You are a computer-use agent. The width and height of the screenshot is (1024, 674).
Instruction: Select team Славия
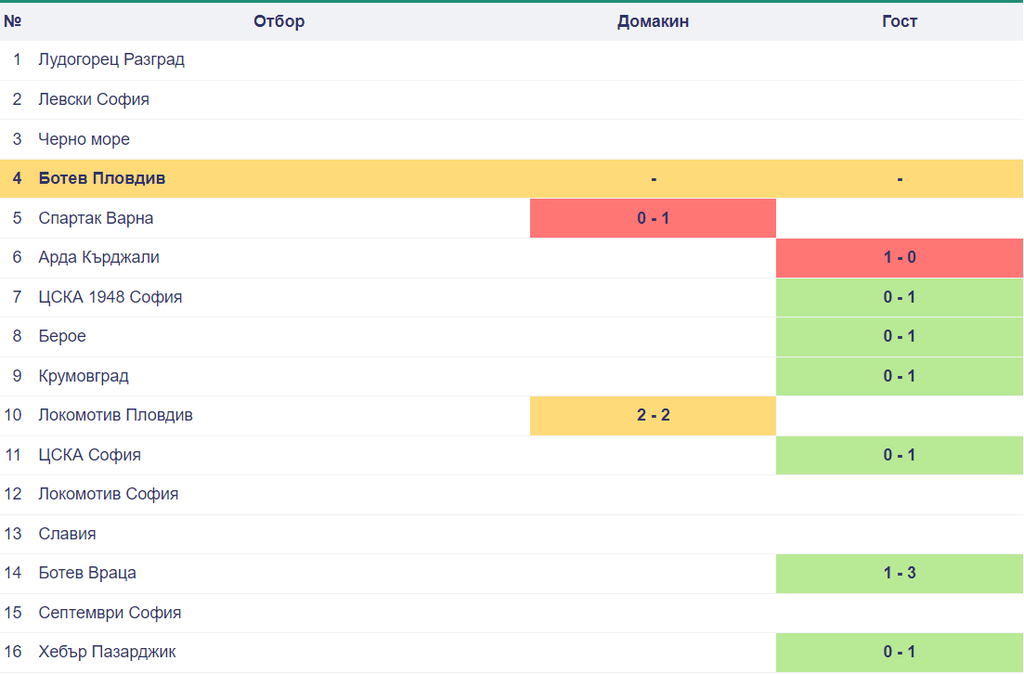click(67, 534)
